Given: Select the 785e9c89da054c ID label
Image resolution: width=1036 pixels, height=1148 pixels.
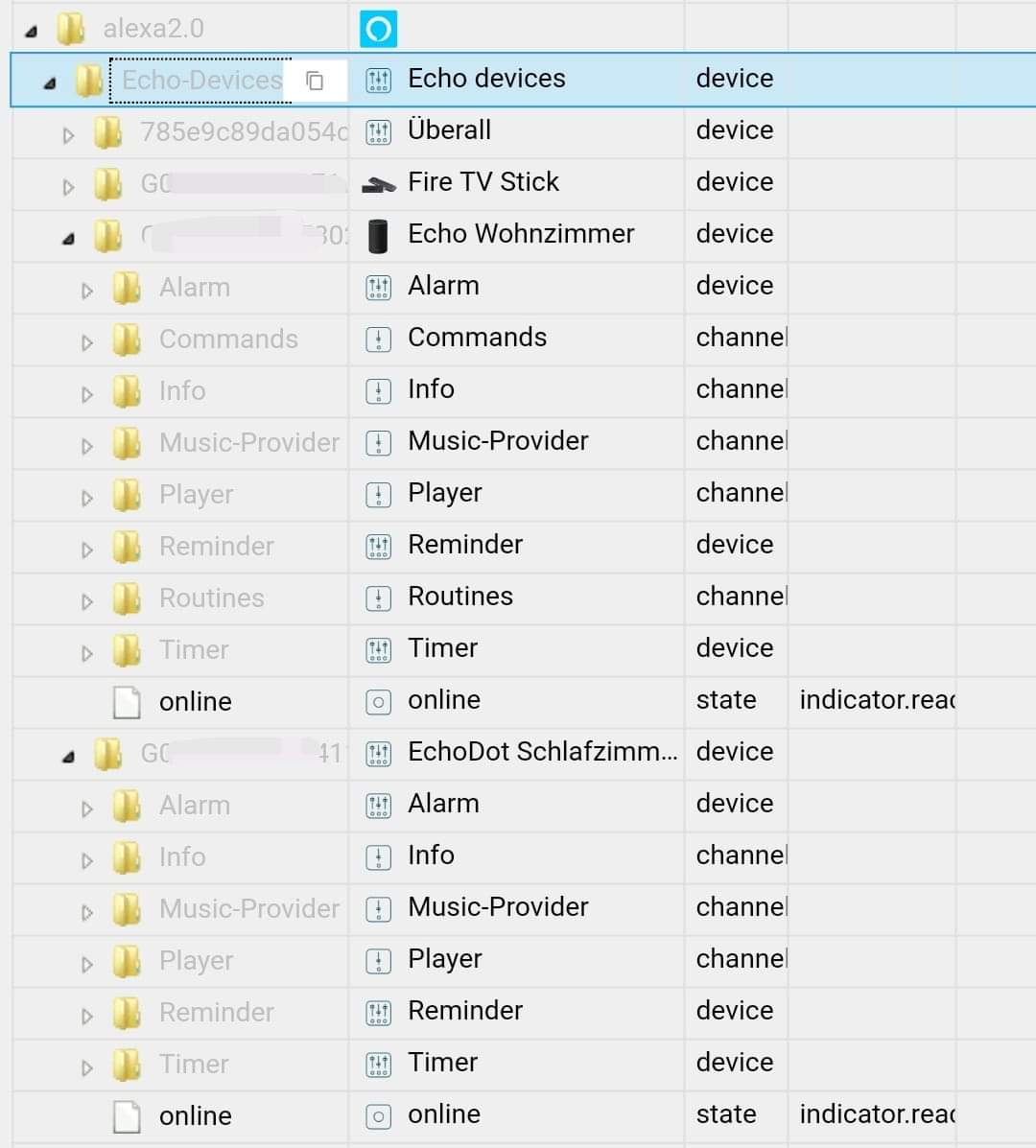Looking at the screenshot, I should [244, 131].
